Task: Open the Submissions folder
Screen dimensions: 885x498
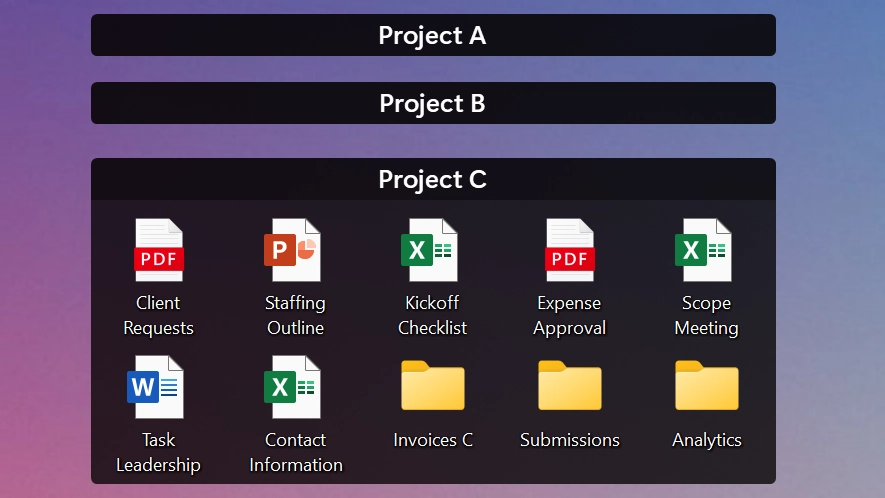Action: (570, 385)
